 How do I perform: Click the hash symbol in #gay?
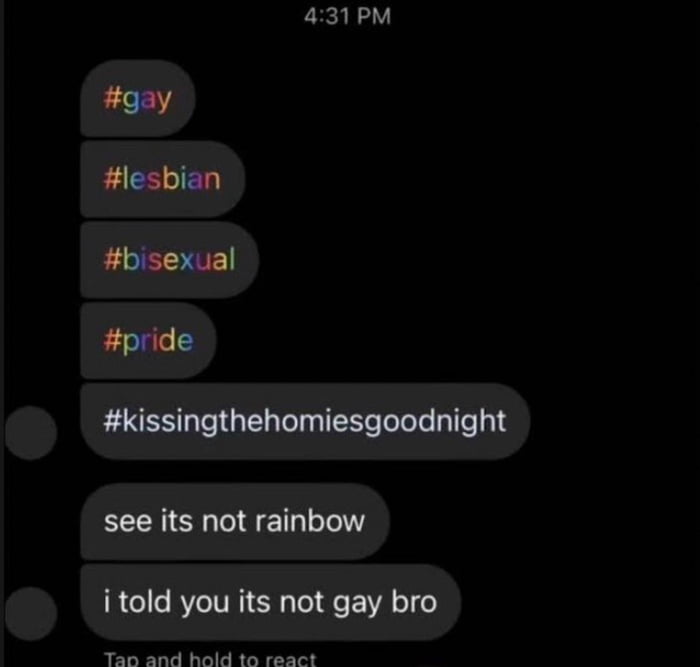(111, 98)
